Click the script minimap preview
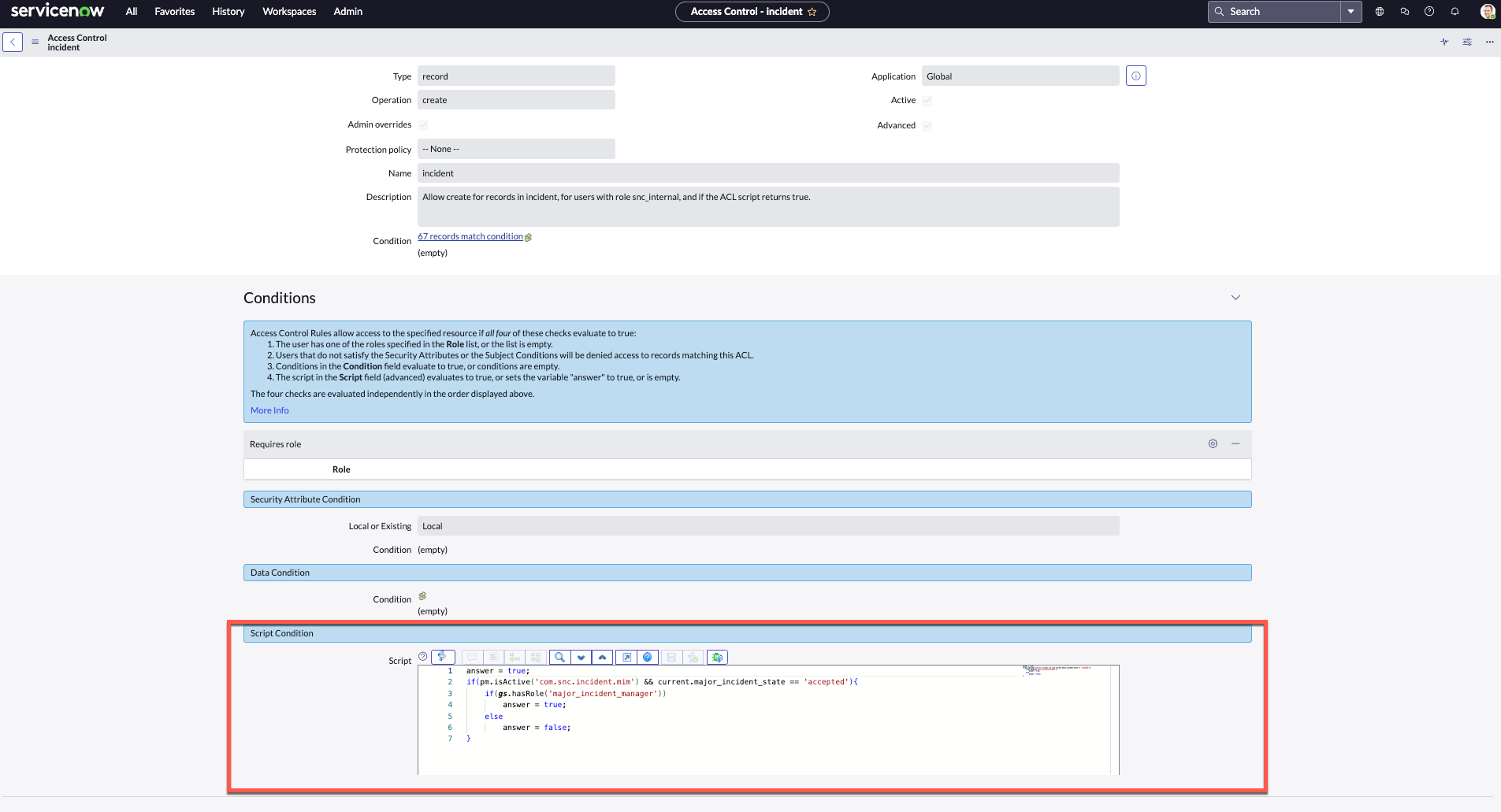The image size is (1501, 812). [x=1057, y=671]
